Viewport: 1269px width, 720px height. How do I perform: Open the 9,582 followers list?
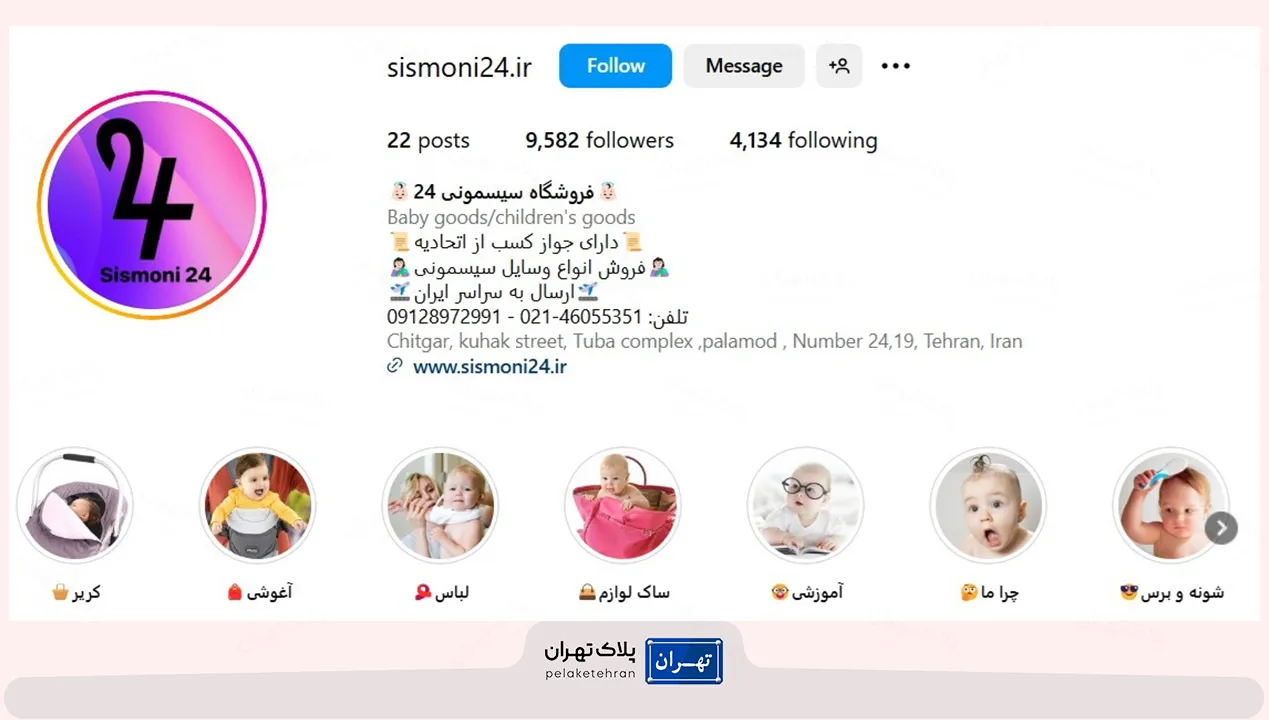(x=600, y=141)
